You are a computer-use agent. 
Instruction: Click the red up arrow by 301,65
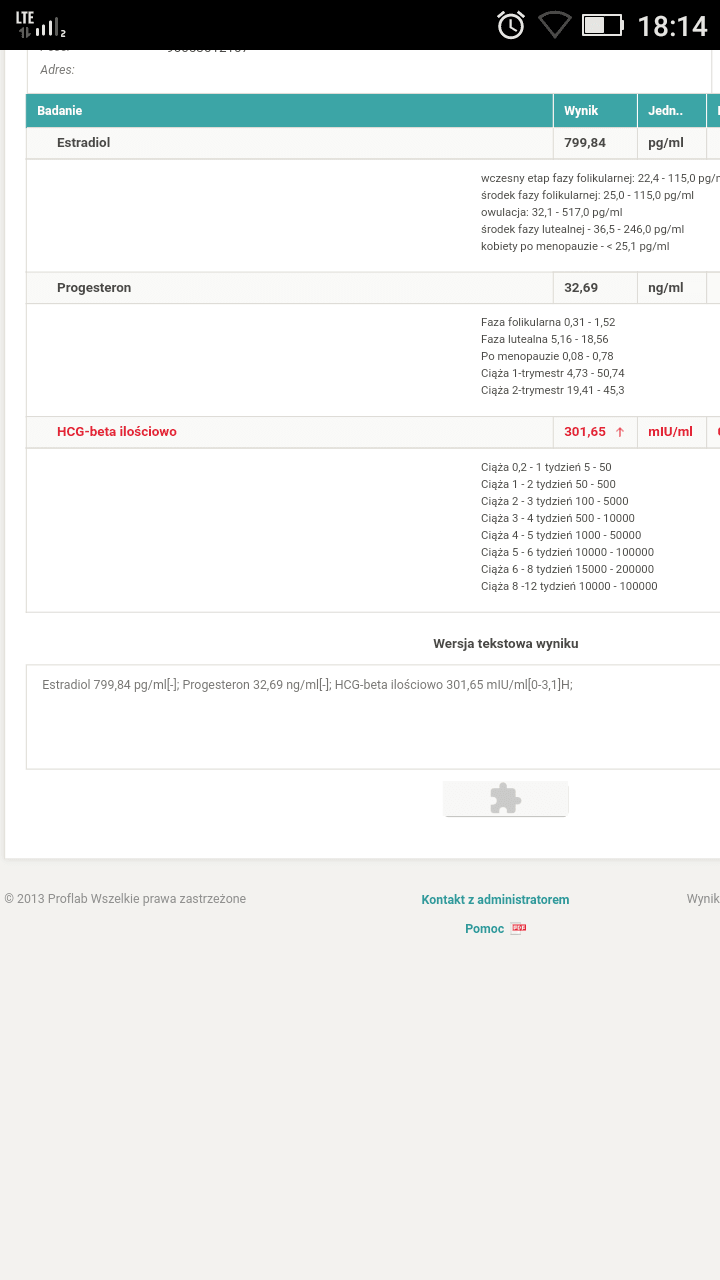pos(620,432)
